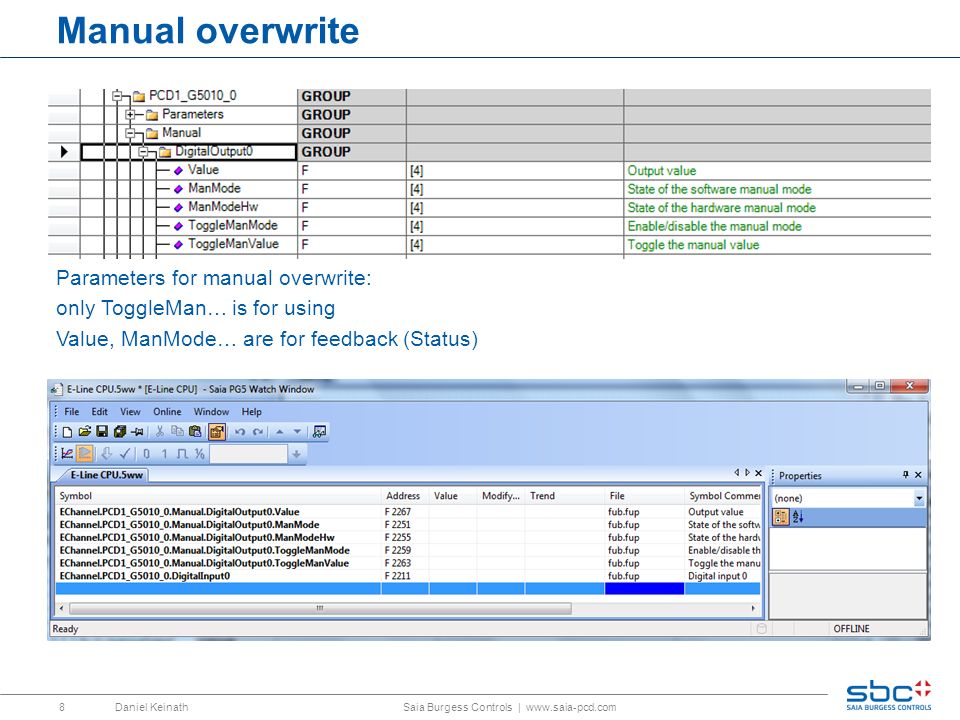
Task: Toggle the highlighted Properties window icon
Action: tap(217, 432)
